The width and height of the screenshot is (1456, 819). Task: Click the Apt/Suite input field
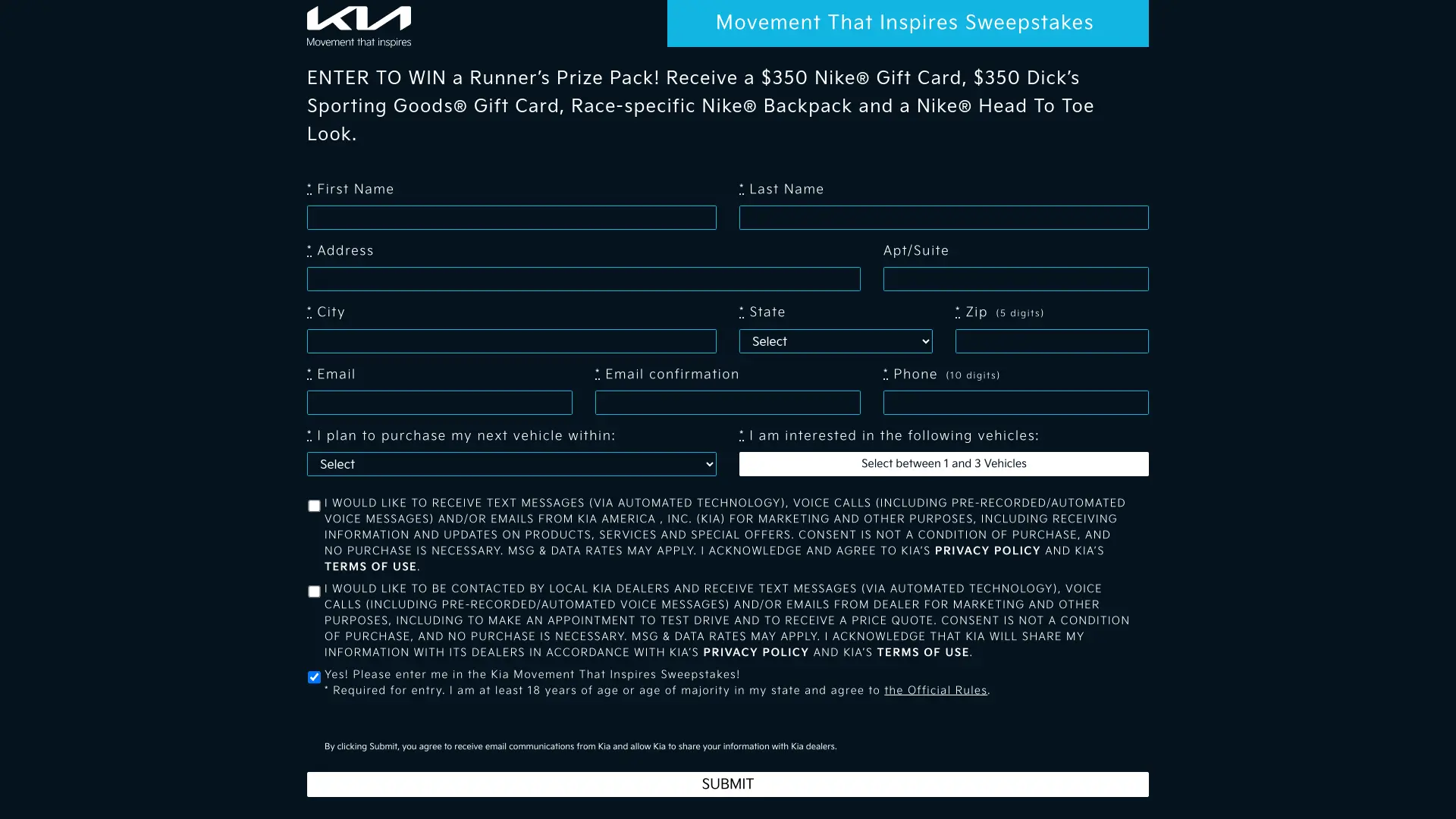pos(1015,279)
